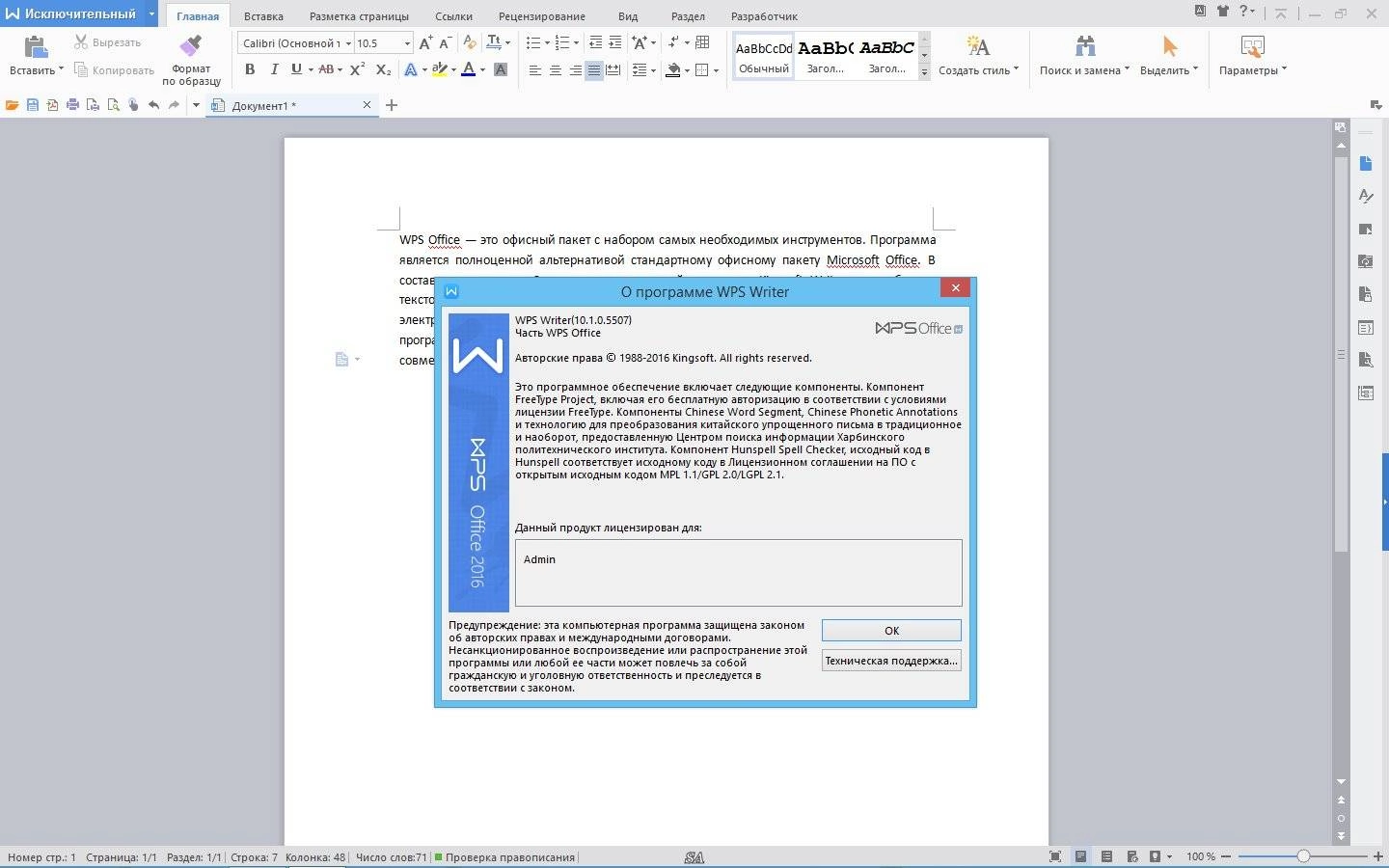Clear formatting with the eraser icon

[470, 42]
